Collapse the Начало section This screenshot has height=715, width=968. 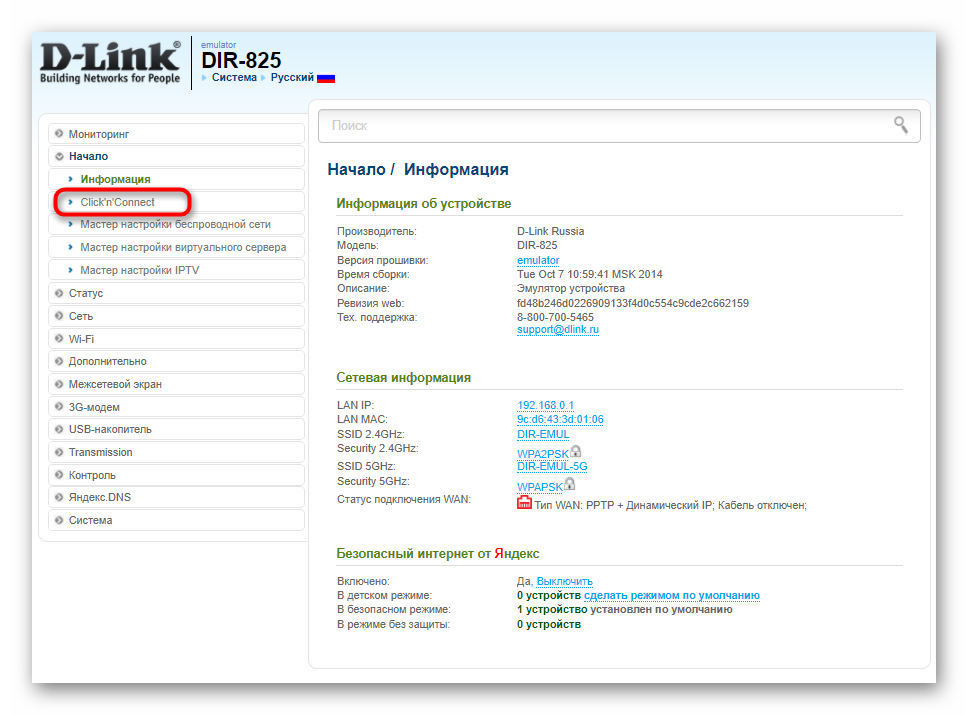pos(176,156)
